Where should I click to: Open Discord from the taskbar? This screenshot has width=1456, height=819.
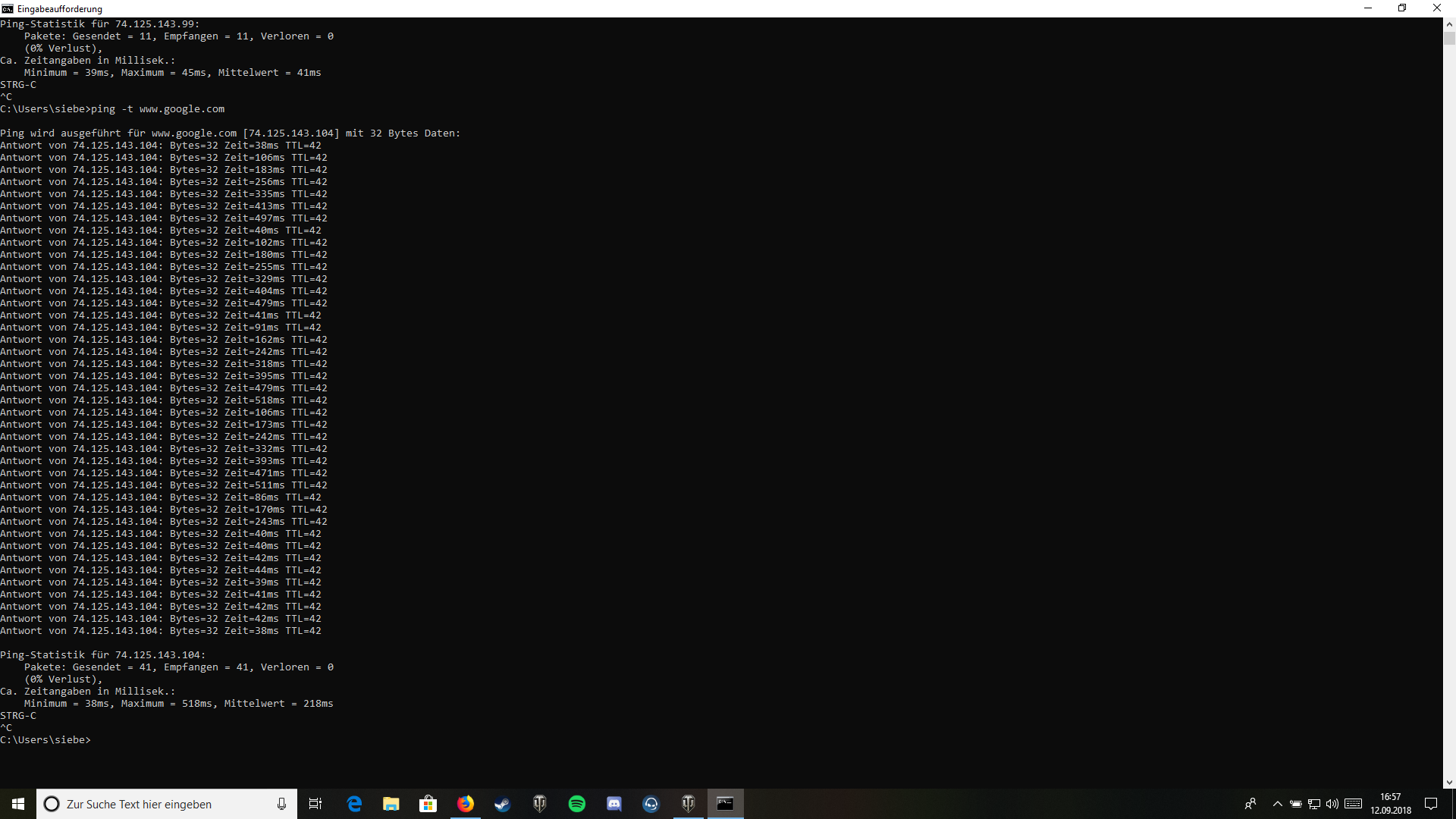614,804
